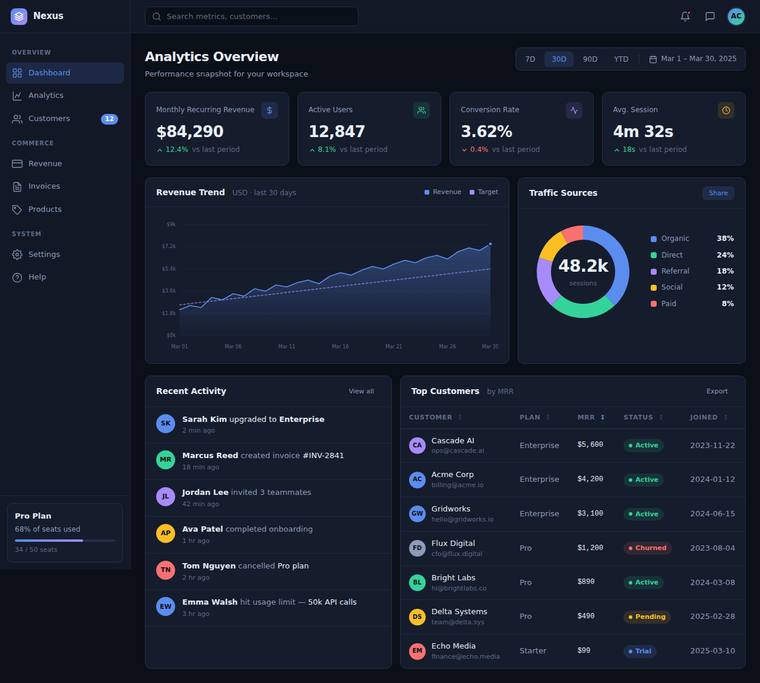Click the calendar icon beside the date range
760x683 pixels.
point(653,59)
